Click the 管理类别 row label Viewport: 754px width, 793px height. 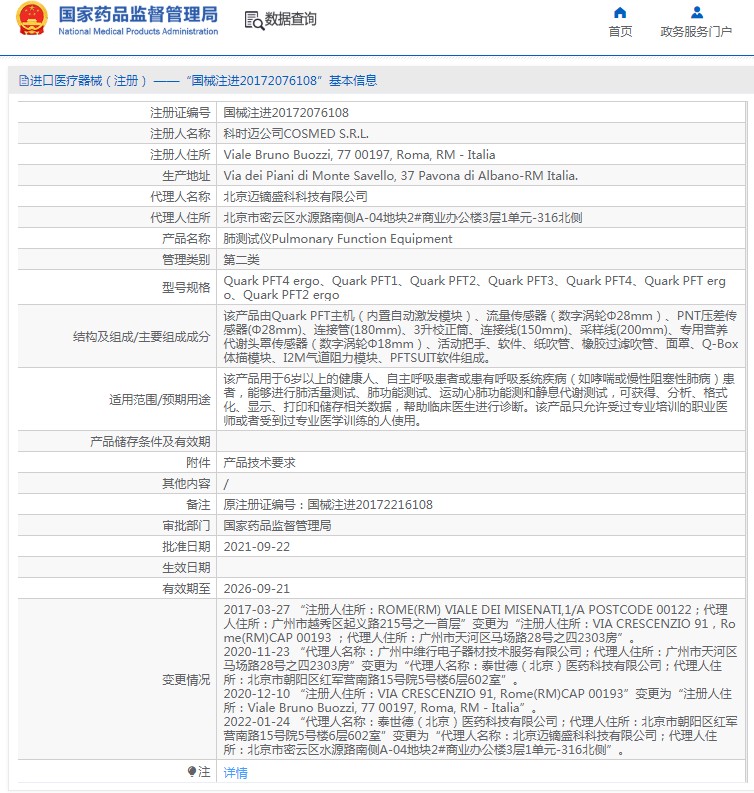point(186,259)
